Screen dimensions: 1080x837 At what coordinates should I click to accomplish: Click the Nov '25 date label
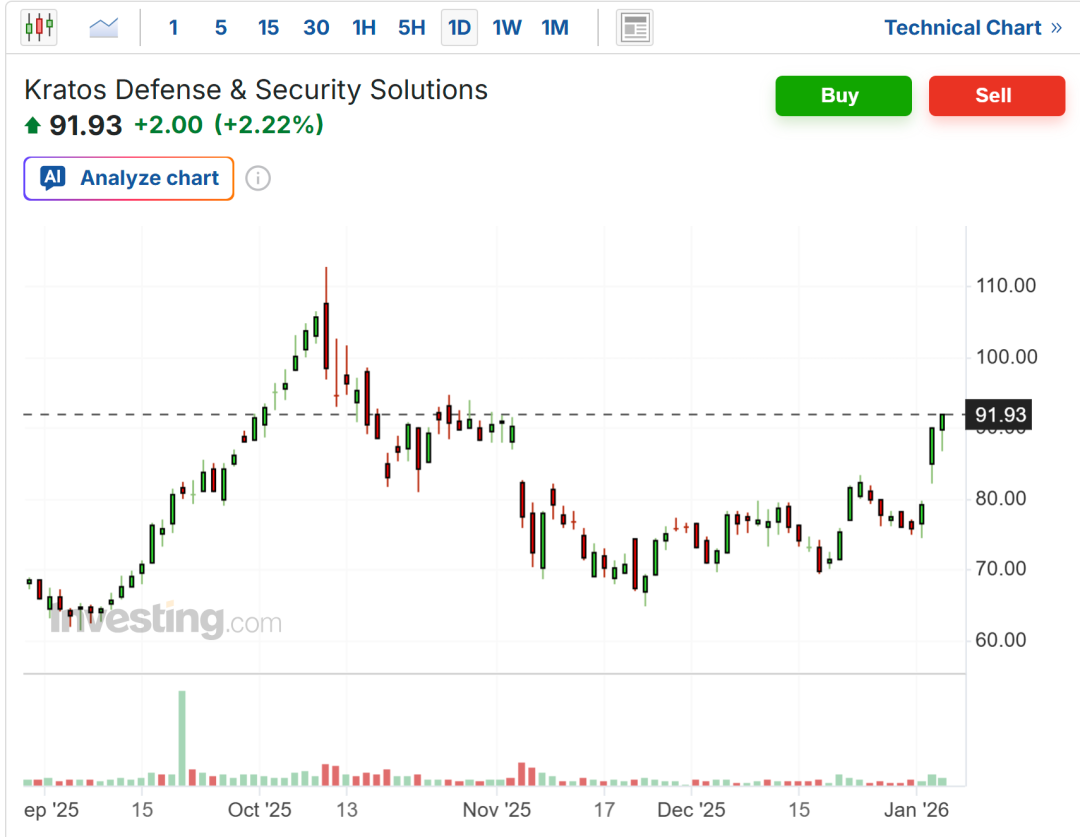point(497,809)
